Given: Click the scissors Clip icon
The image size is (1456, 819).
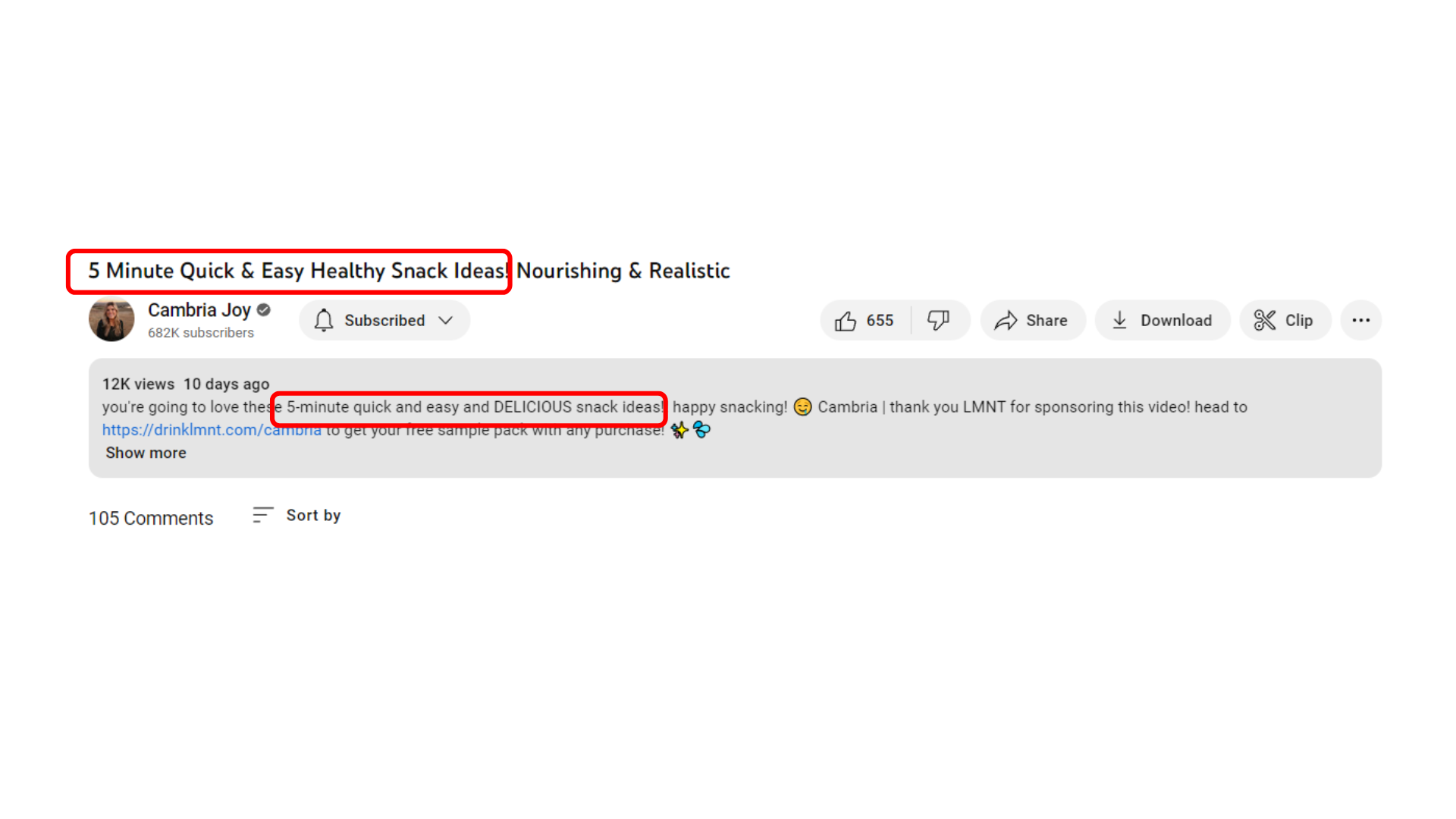Looking at the screenshot, I should (x=1264, y=320).
